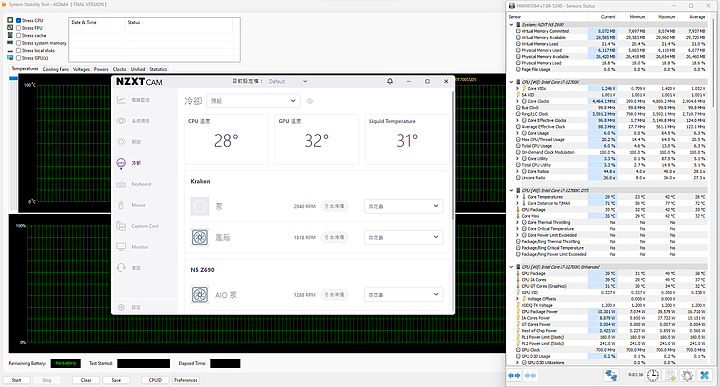The image size is (720, 387).
Task: Click the N5 Z690 AIO pump fan icon
Action: [200, 295]
